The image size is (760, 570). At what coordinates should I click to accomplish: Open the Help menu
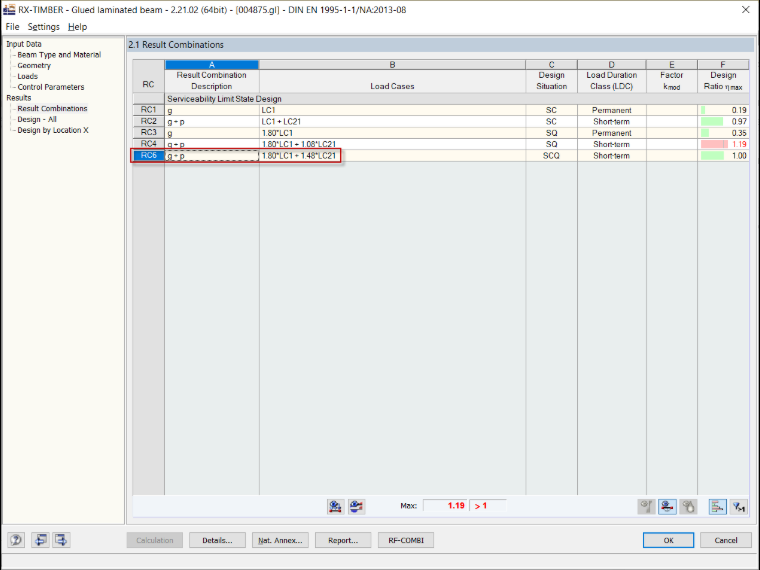click(78, 27)
